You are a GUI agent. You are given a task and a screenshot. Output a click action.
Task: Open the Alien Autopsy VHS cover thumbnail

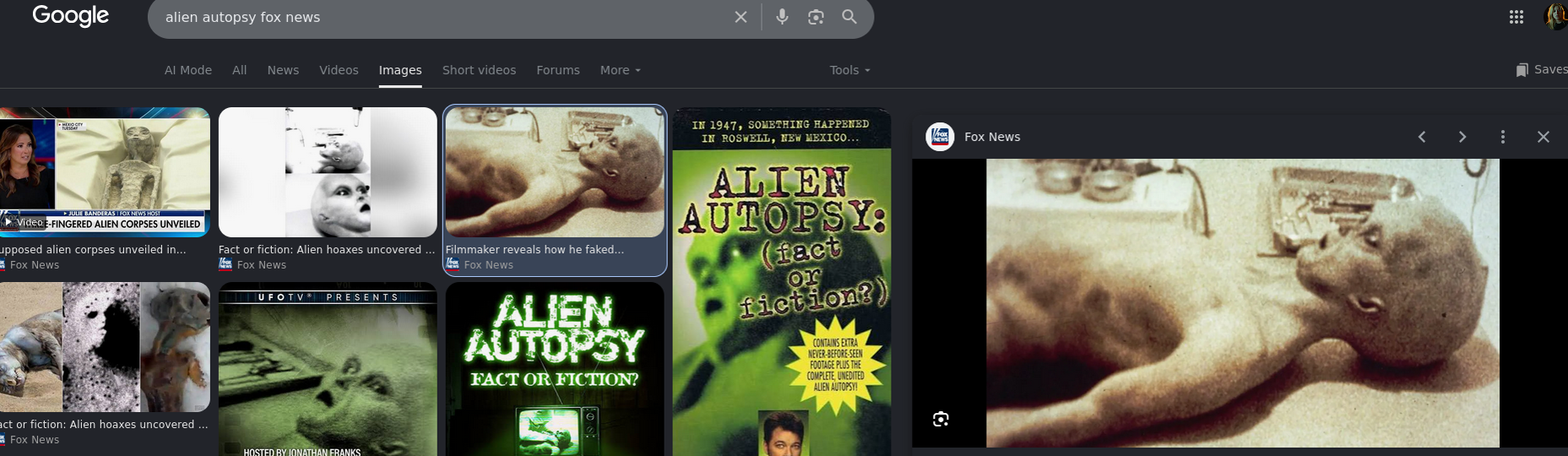[x=782, y=282]
